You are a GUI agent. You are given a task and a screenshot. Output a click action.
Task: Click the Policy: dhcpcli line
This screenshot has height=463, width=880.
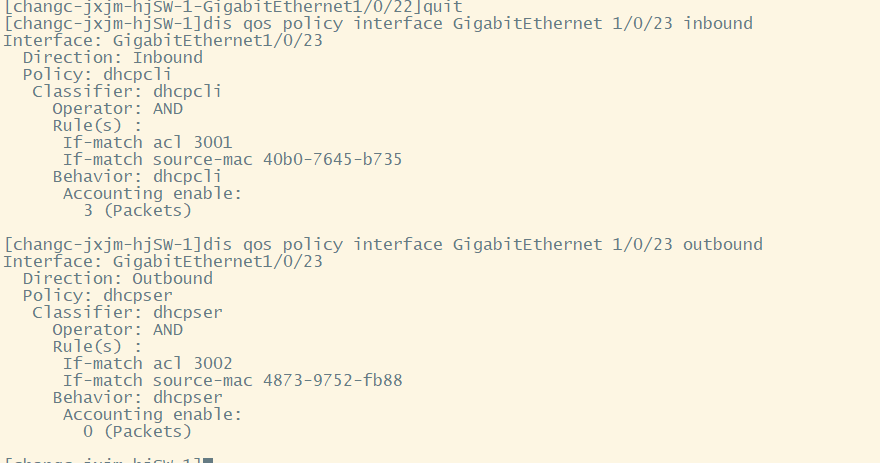click(97, 74)
